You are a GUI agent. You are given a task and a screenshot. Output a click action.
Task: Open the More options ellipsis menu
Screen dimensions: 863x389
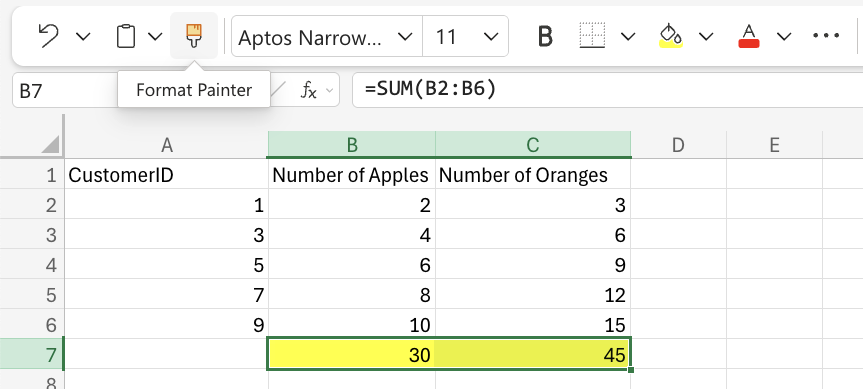coord(826,36)
